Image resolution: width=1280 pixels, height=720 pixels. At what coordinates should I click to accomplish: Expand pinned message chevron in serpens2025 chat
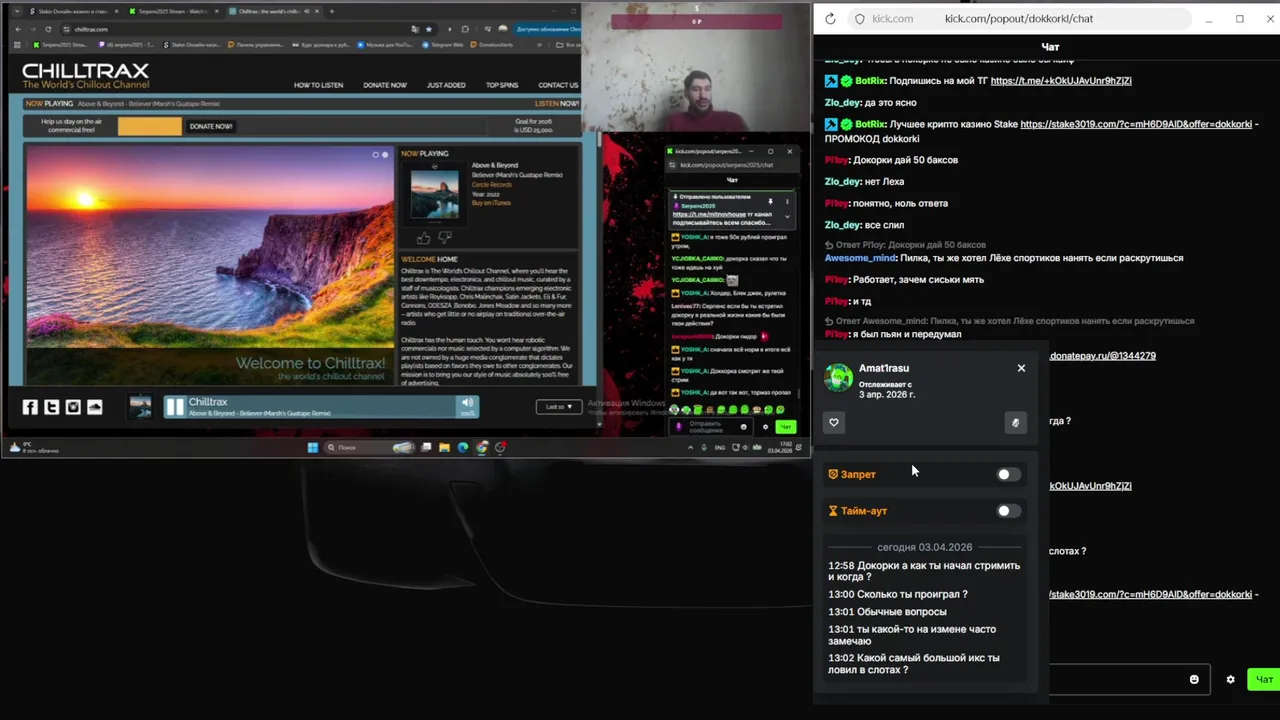coord(787,216)
